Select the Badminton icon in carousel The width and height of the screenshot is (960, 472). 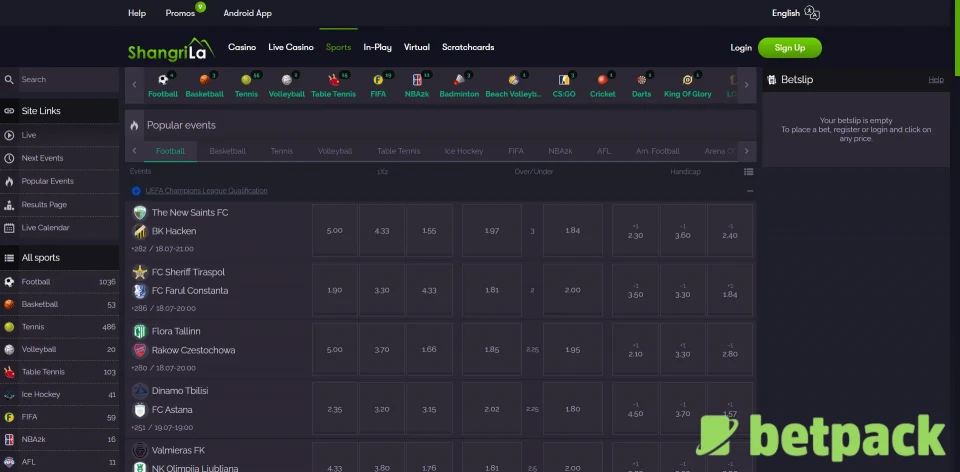click(x=459, y=80)
